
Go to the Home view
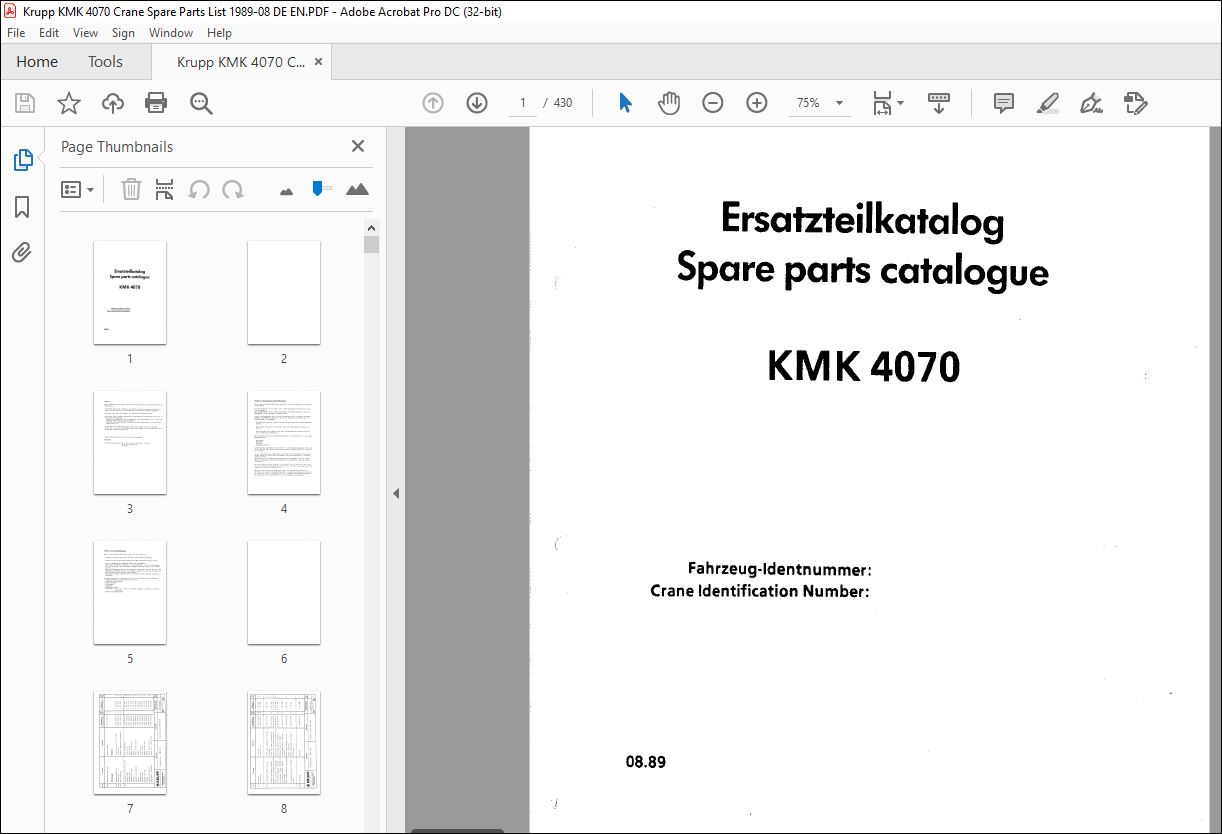coord(37,62)
